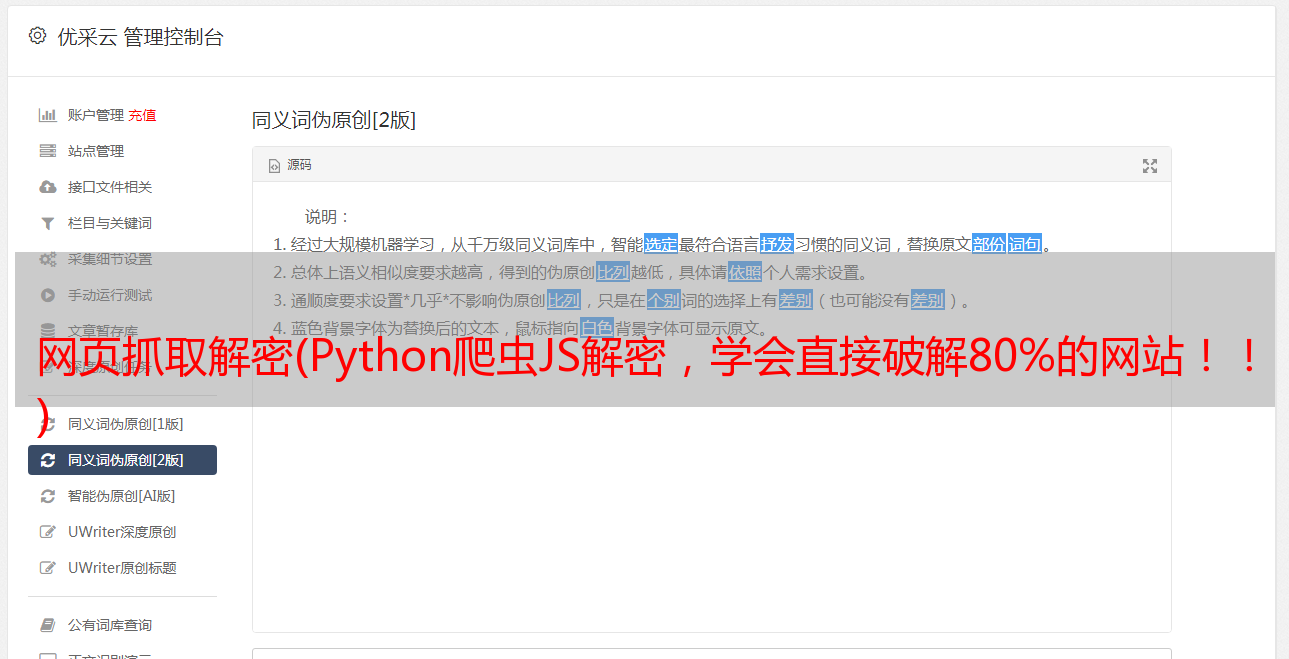This screenshot has width=1289, height=659.
Task: Click the filter icon beside 栏目与关键词
Action: [47, 223]
